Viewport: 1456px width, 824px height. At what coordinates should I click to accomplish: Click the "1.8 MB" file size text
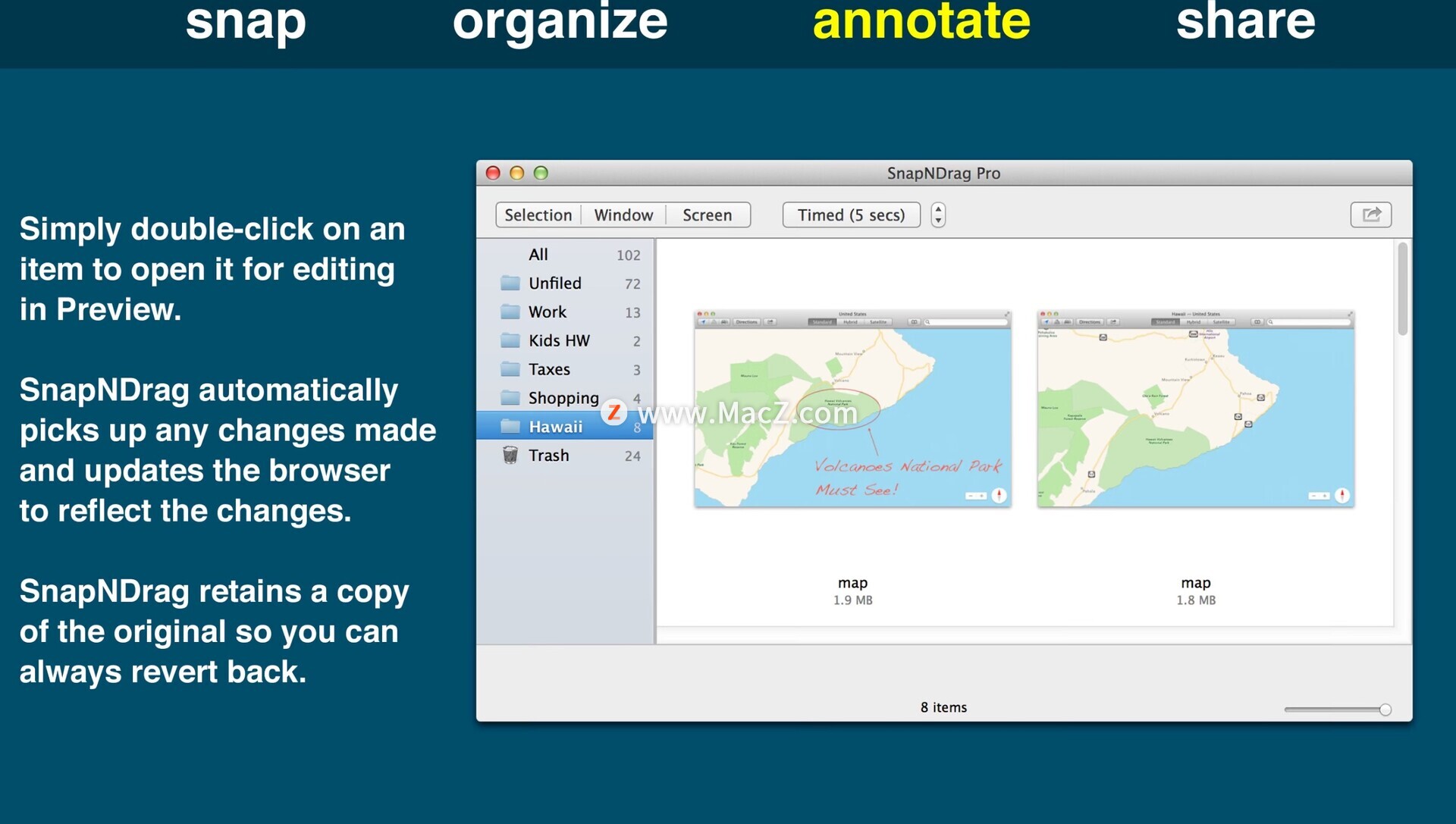[1196, 600]
